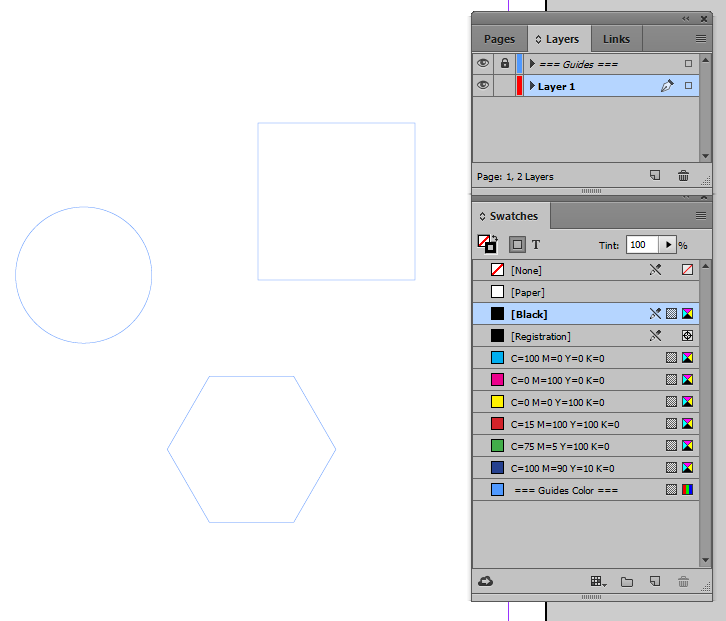Image resolution: width=726 pixels, height=621 pixels.
Task: Select the Guides layer row
Action: 586,63
